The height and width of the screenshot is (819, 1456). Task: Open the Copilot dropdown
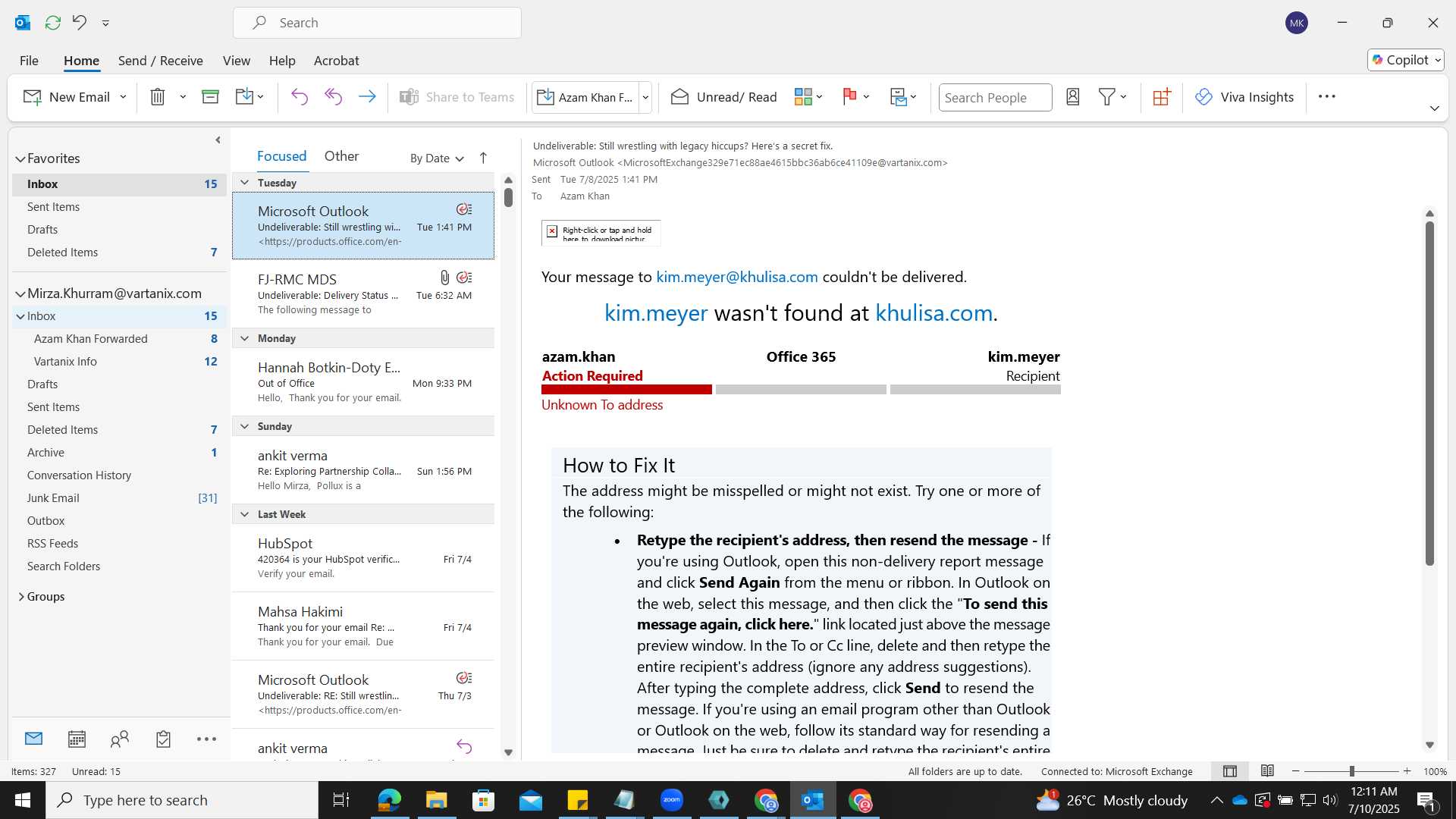1406,60
